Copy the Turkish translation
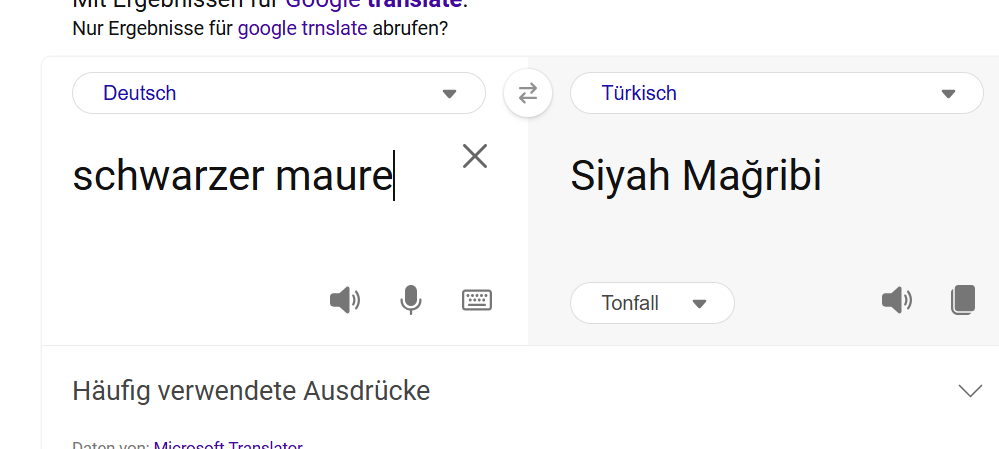The image size is (999, 449). pos(962,300)
